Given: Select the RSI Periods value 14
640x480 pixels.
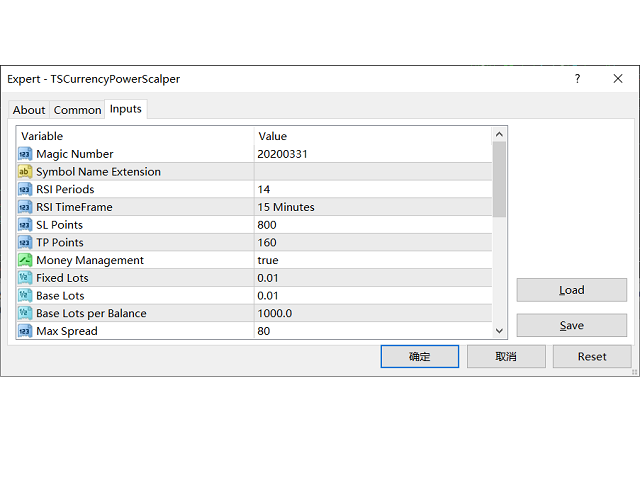Looking at the screenshot, I should [264, 189].
